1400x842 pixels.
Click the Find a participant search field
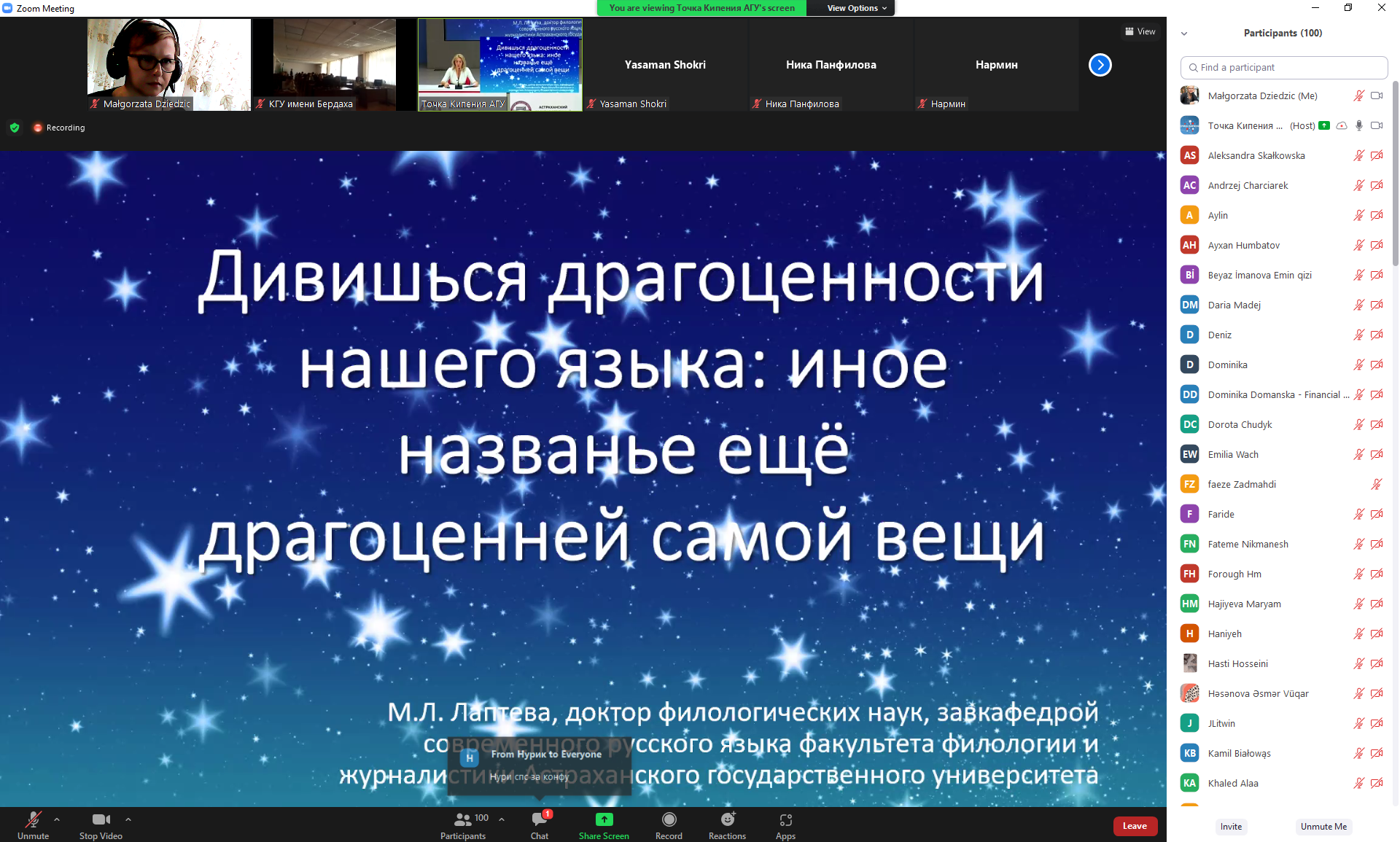tap(1283, 67)
